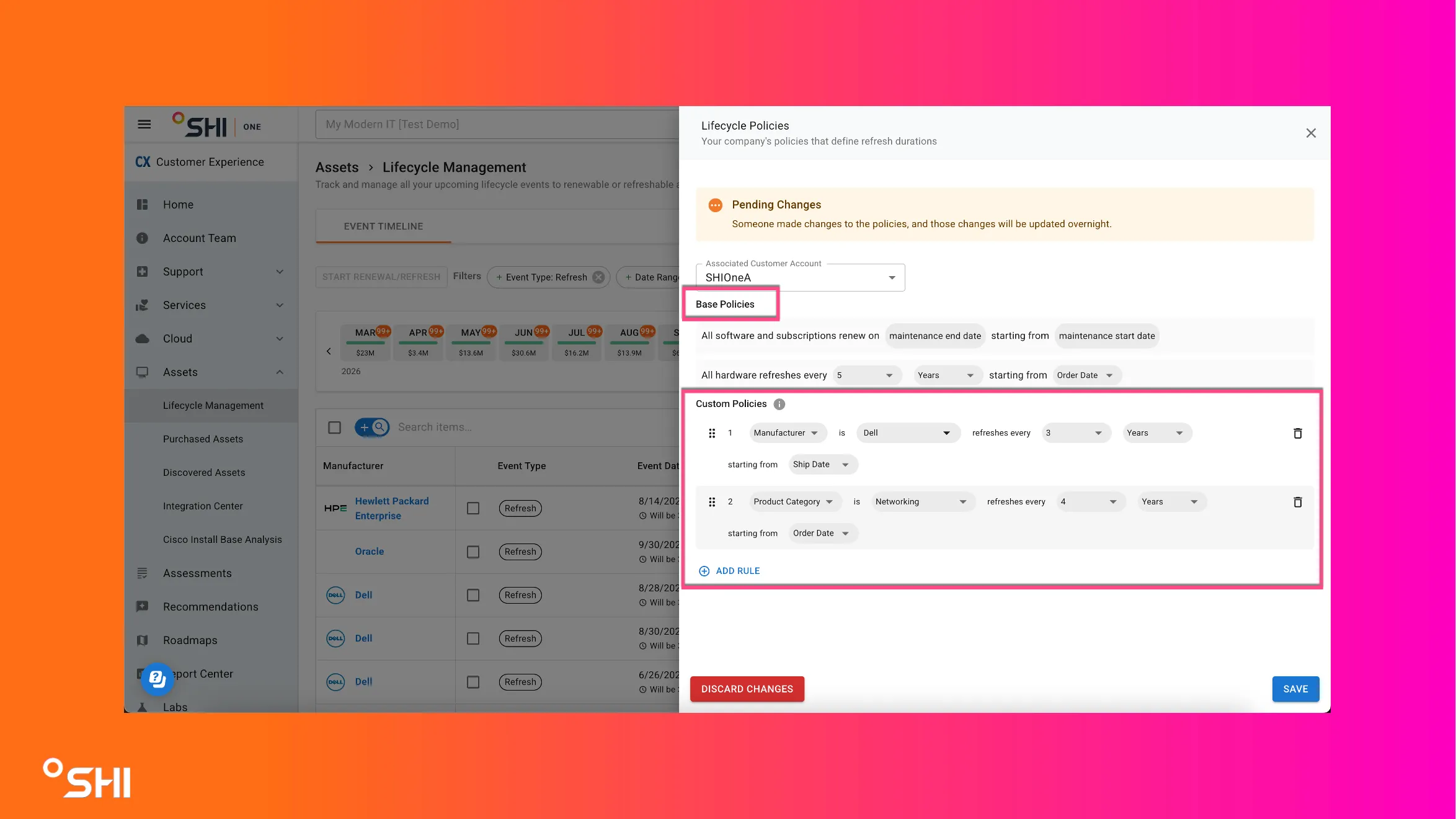Screen dimensions: 1456x819
Task: Save the lifecycle policies
Action: click(1295, 689)
